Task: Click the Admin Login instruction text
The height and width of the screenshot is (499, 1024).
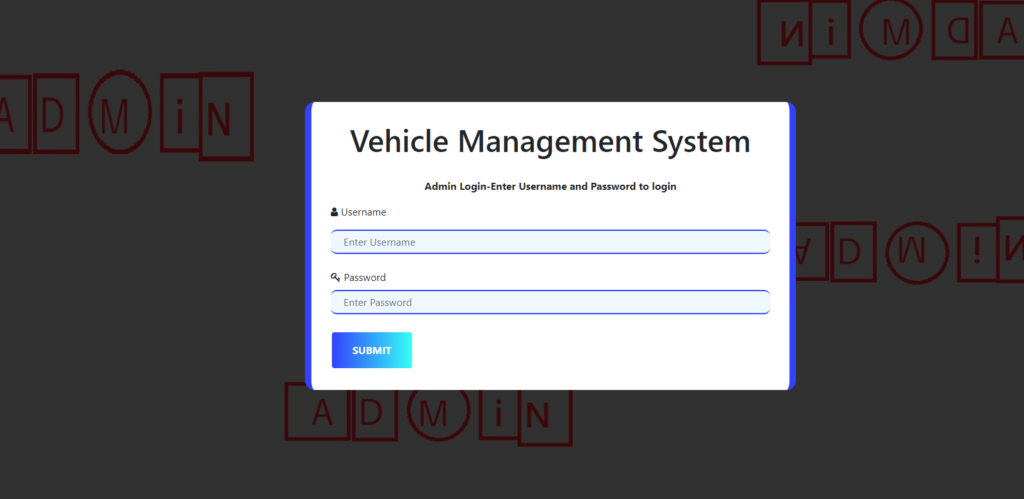Action: click(550, 186)
